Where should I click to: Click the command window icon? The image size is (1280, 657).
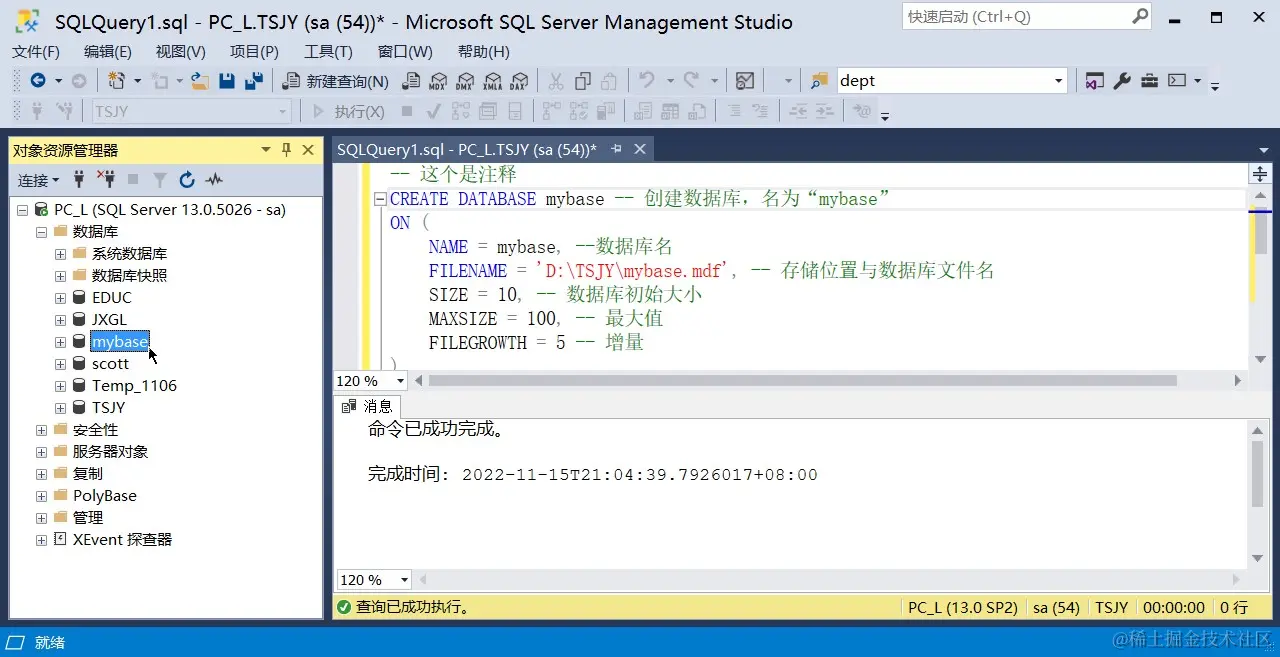point(1177,81)
